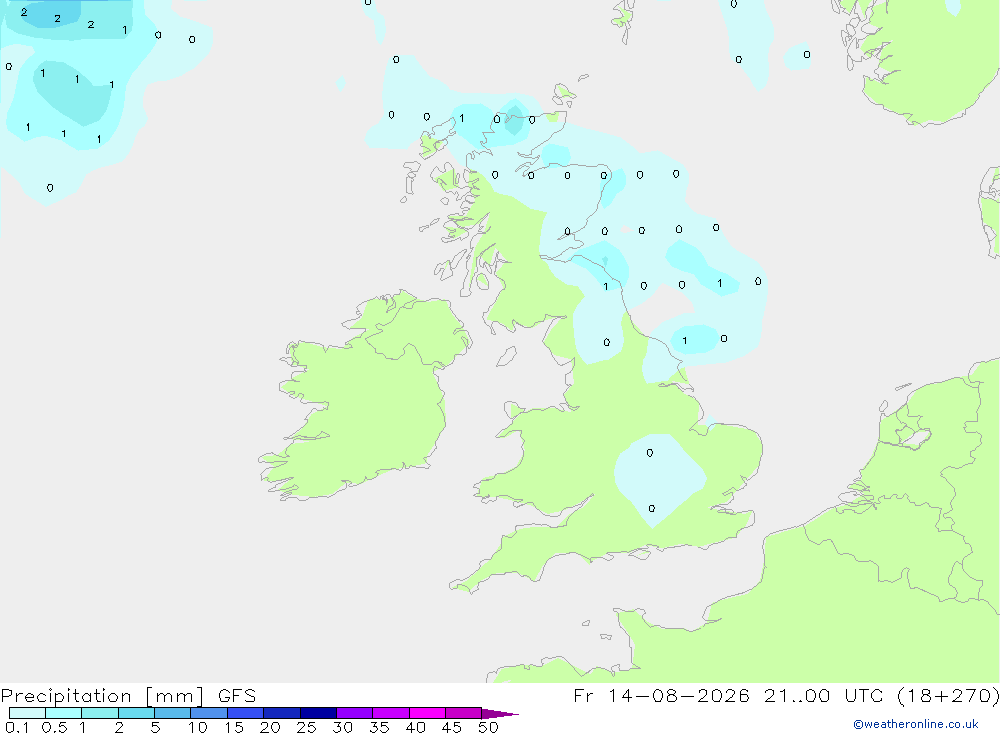Click the "Fr 14-08-2026" date text
This screenshot has width=1000, height=733.
click(661, 695)
